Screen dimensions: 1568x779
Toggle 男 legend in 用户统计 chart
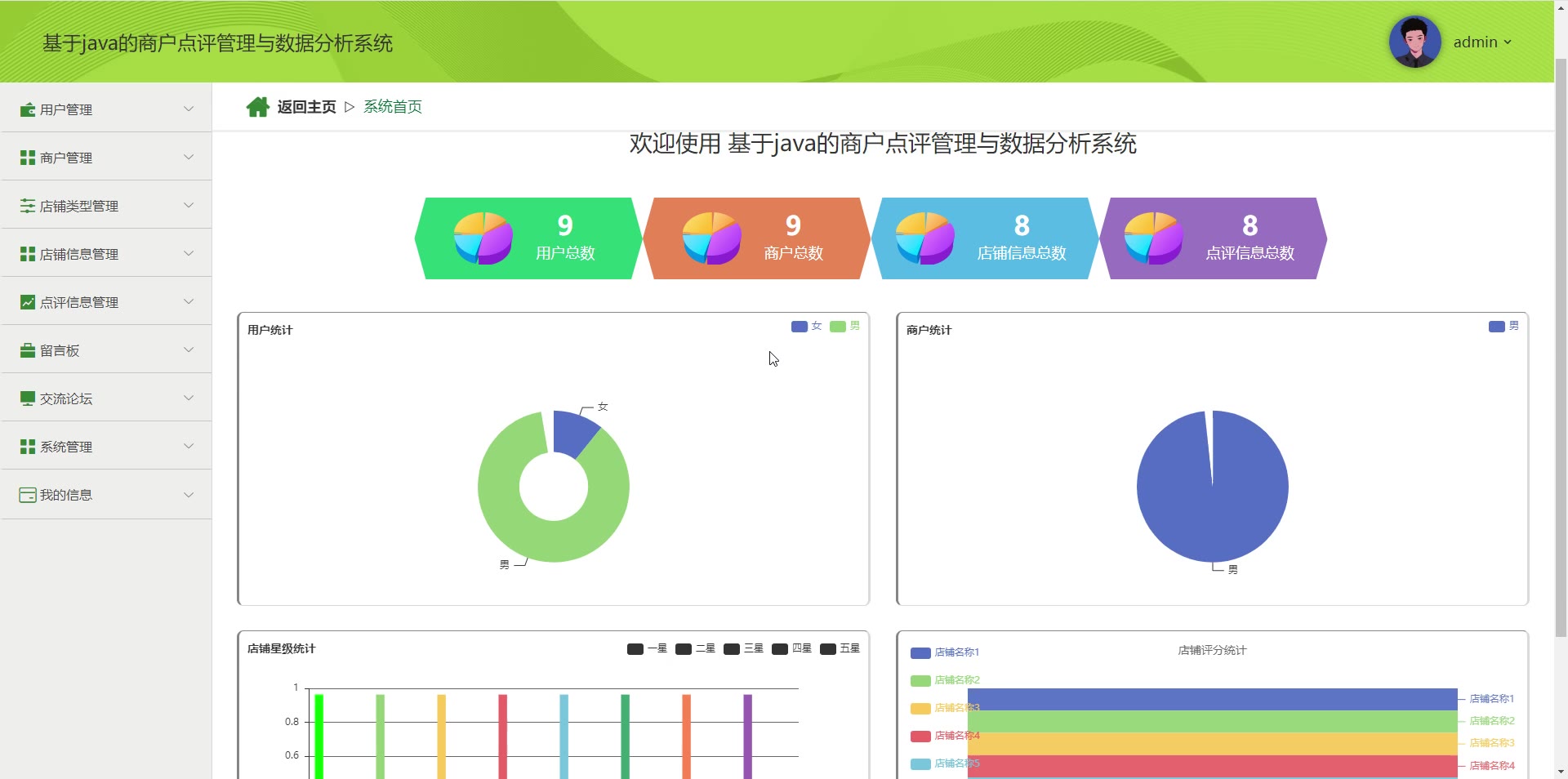tap(845, 326)
